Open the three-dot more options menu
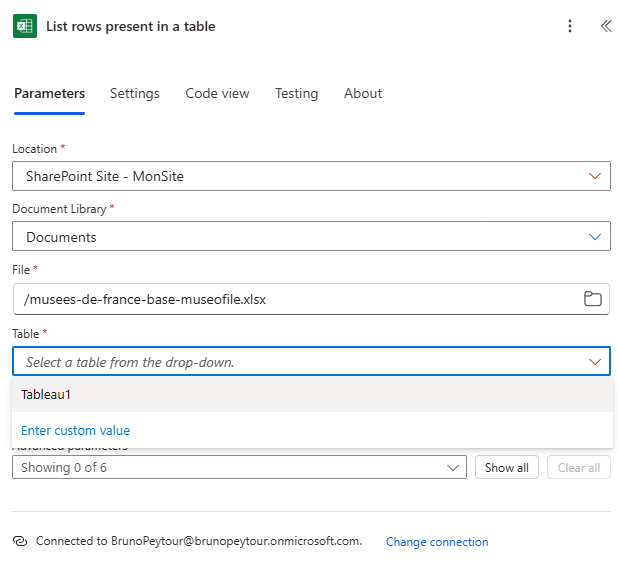The width and height of the screenshot is (618, 561). (x=570, y=26)
